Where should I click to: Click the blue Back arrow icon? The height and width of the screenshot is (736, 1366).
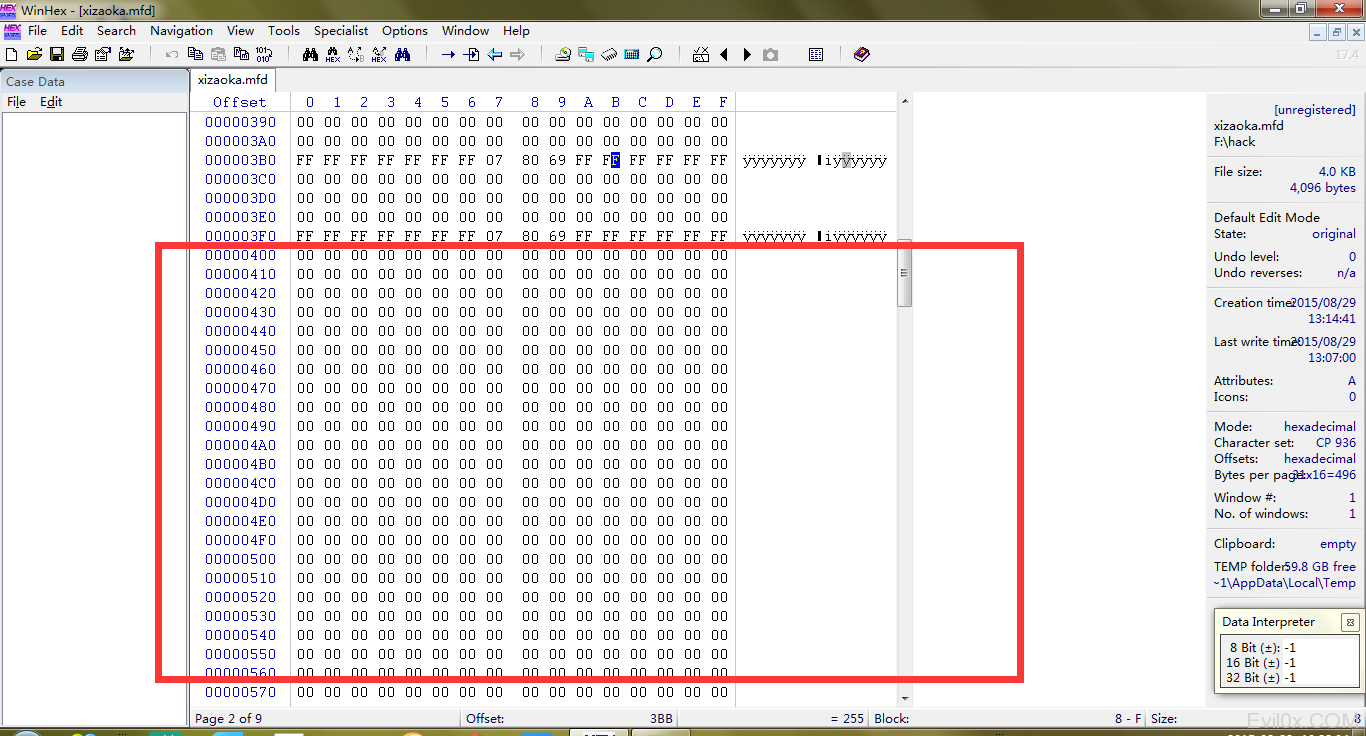pyautogui.click(x=495, y=54)
